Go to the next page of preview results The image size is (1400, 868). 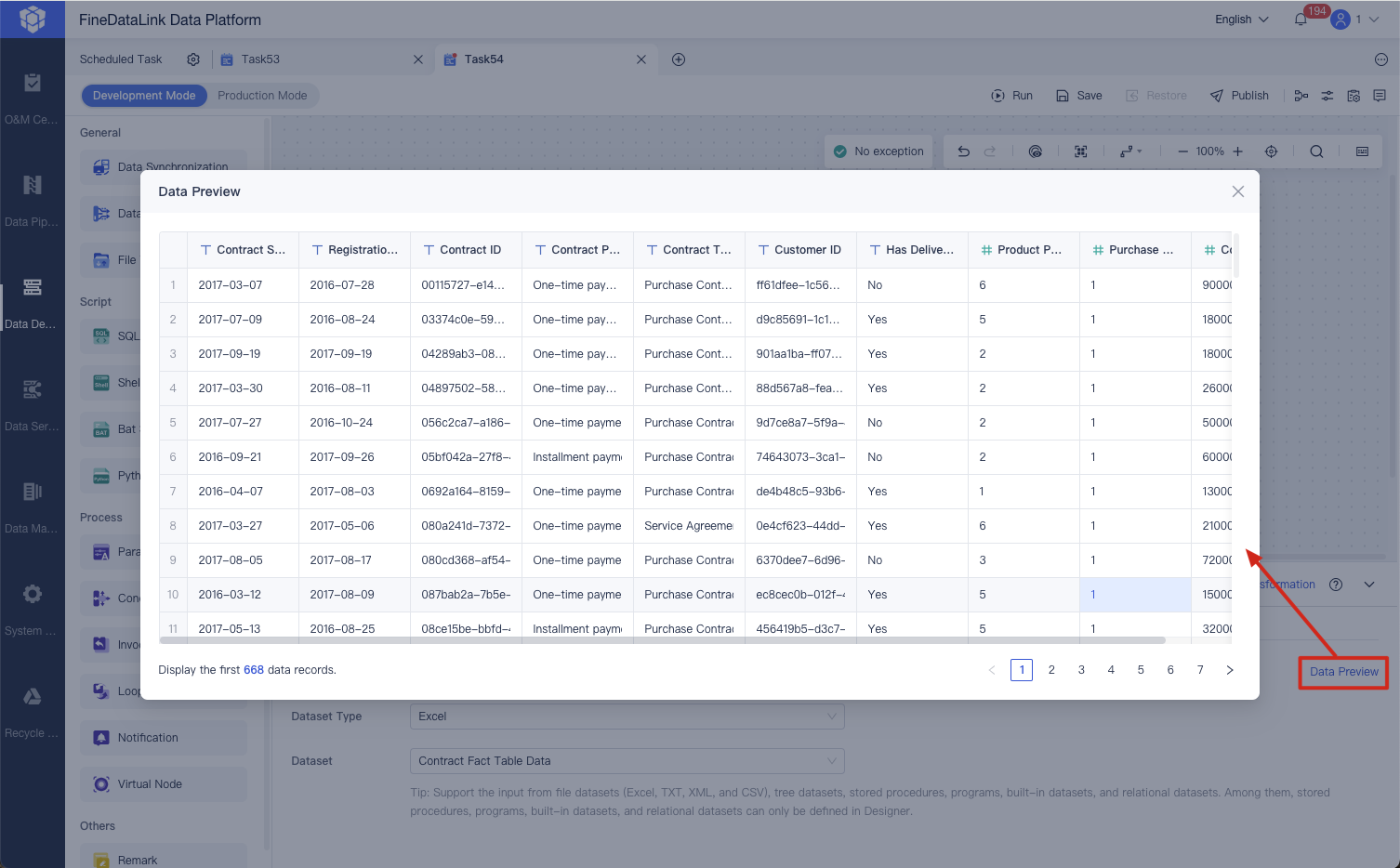(1230, 670)
